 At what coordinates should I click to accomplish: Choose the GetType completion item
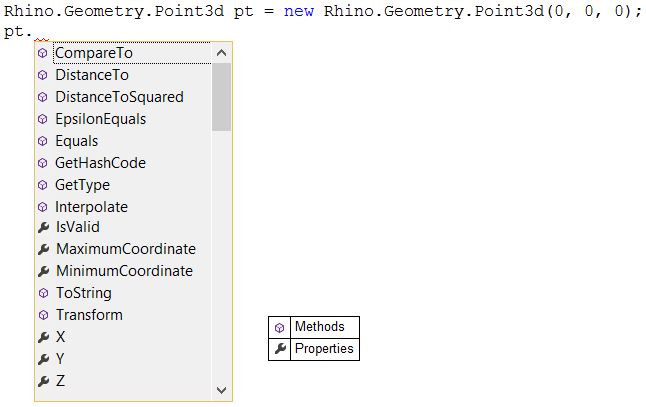click(82, 185)
